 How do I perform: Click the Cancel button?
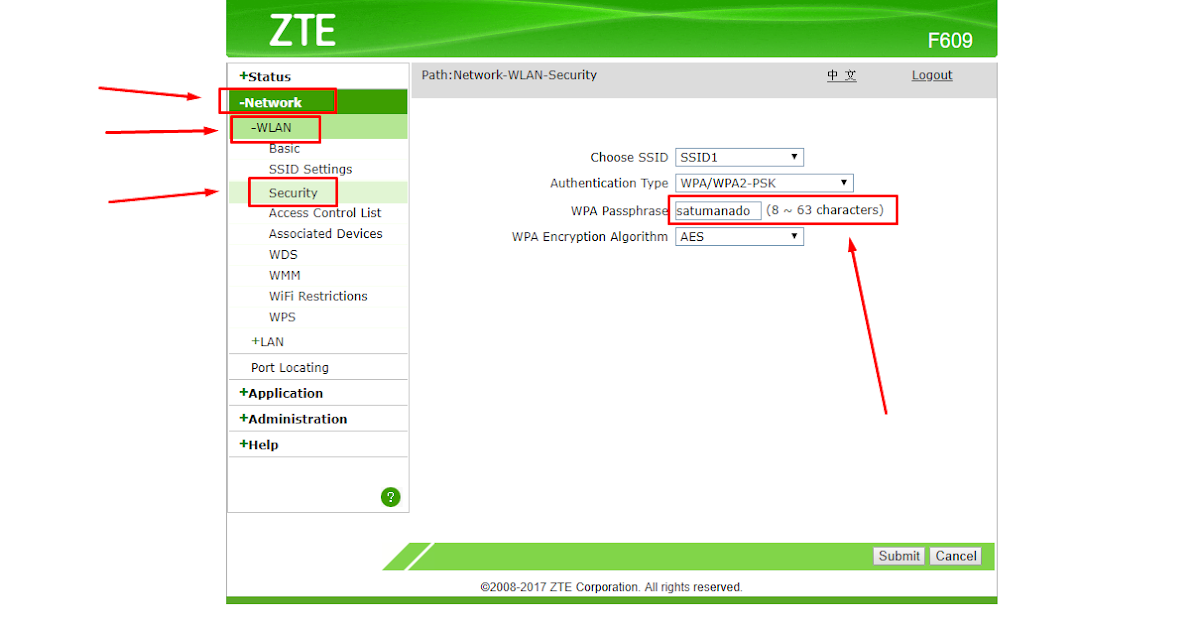956,556
